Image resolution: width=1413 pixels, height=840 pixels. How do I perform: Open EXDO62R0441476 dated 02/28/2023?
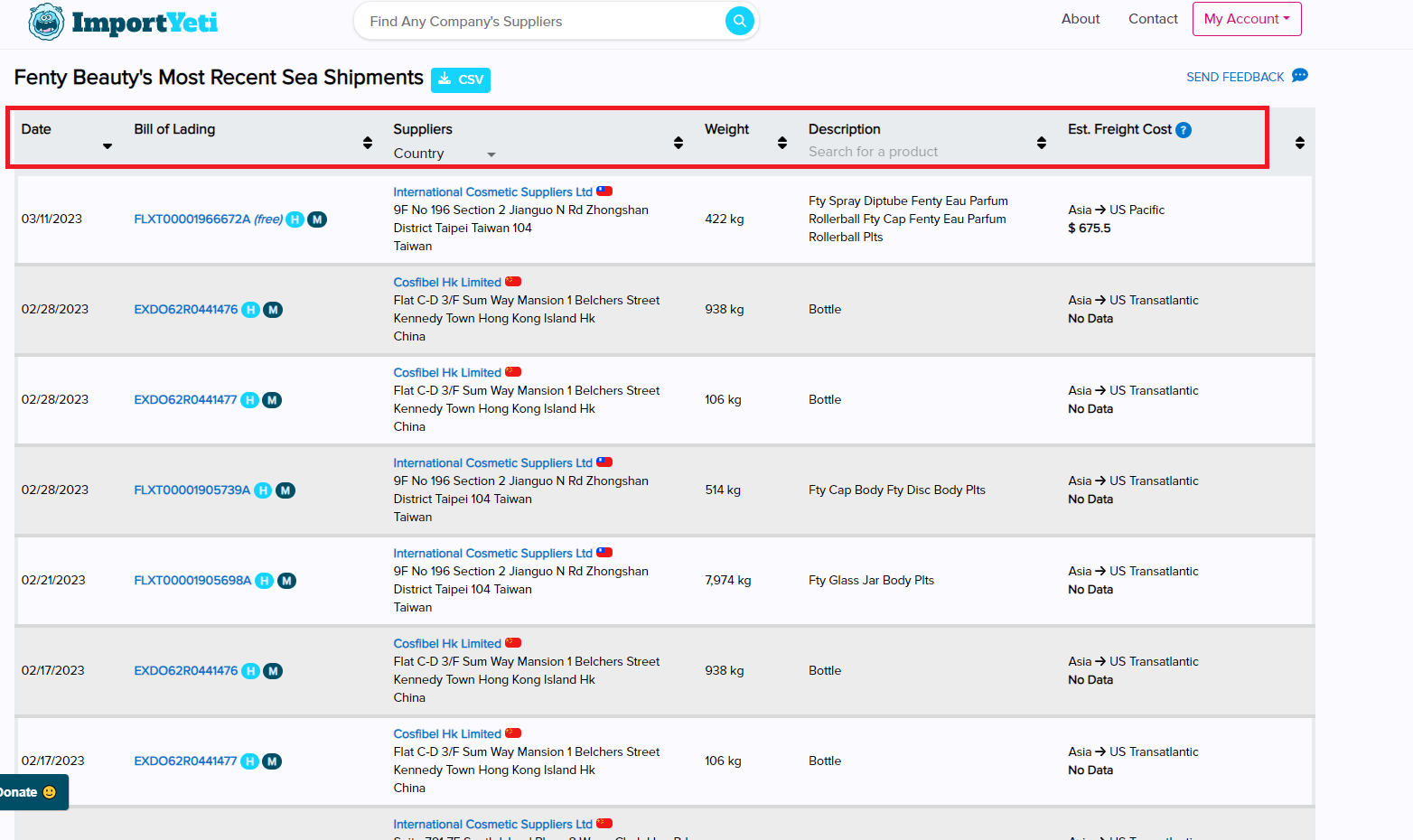(x=186, y=310)
